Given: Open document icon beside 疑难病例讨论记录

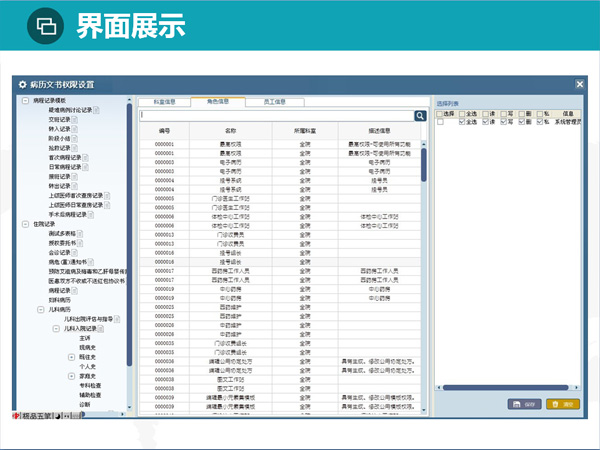Looking at the screenshot, I should pyautogui.click(x=96, y=110).
